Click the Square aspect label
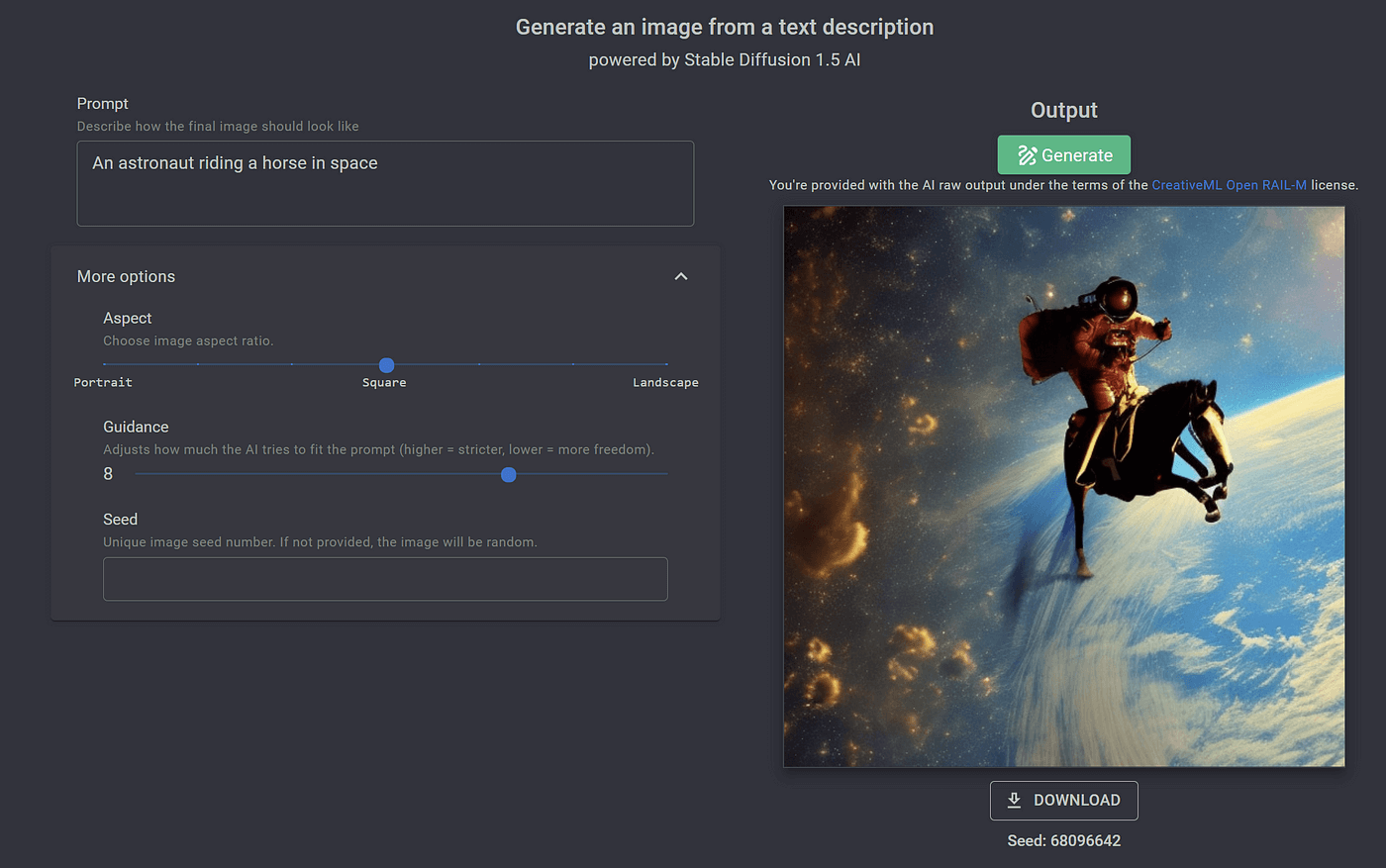This screenshot has width=1386, height=868. pos(384,382)
